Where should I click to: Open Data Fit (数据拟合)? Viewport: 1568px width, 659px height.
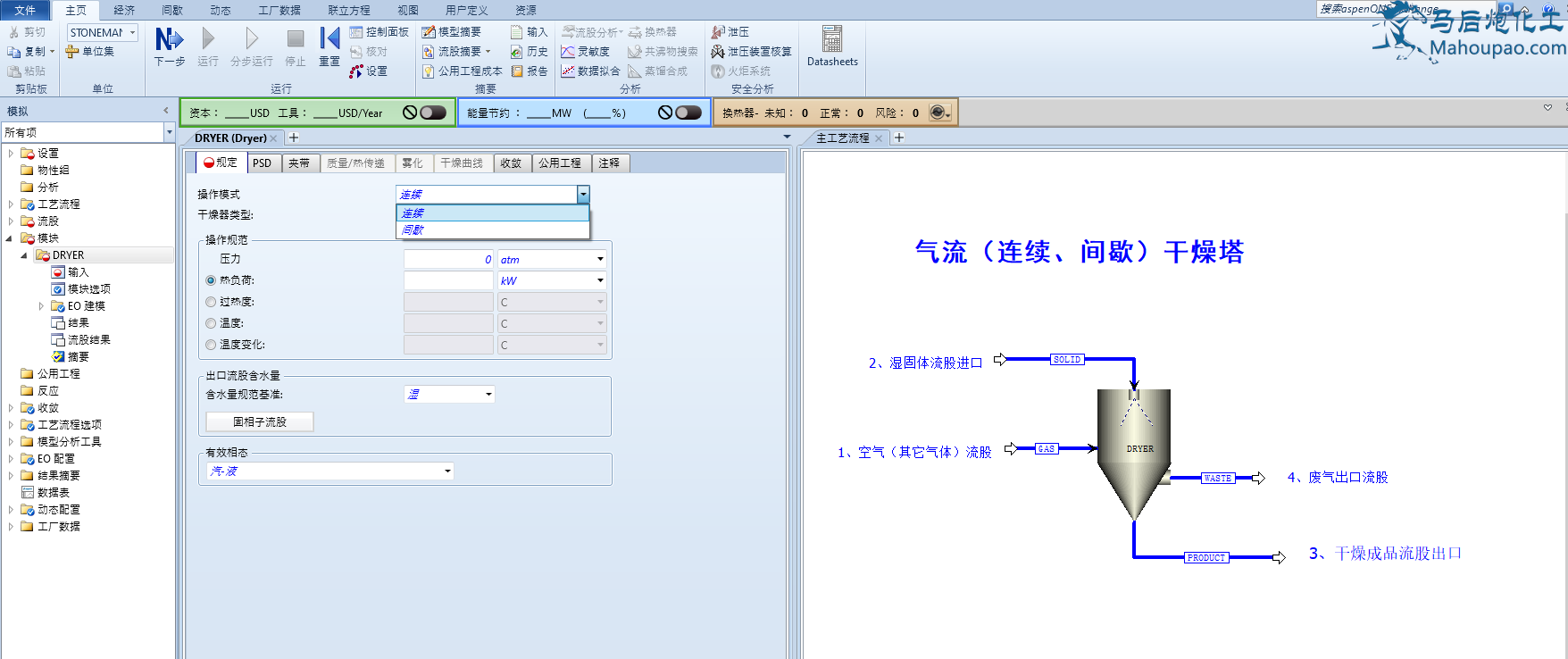pos(590,71)
